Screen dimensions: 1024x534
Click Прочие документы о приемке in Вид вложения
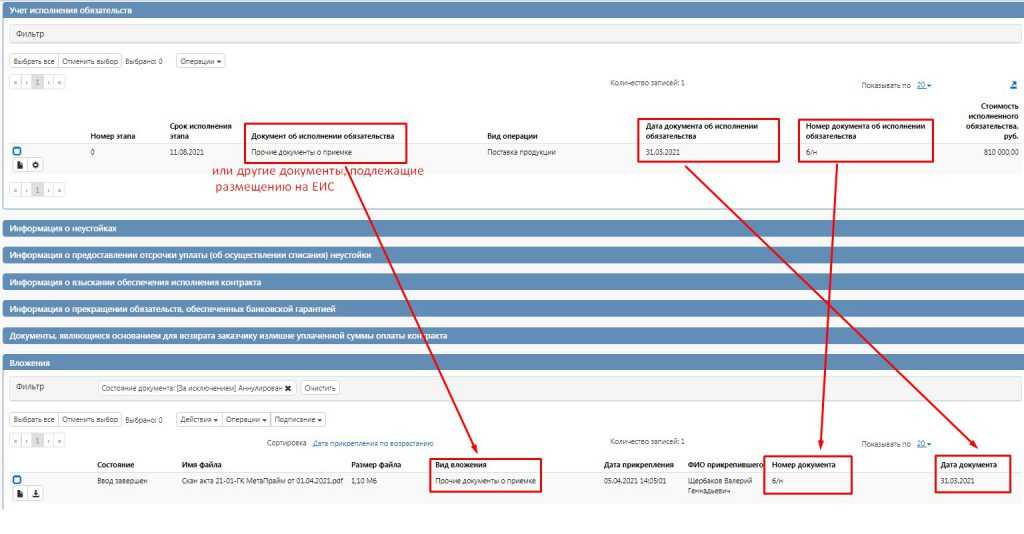tap(485, 481)
